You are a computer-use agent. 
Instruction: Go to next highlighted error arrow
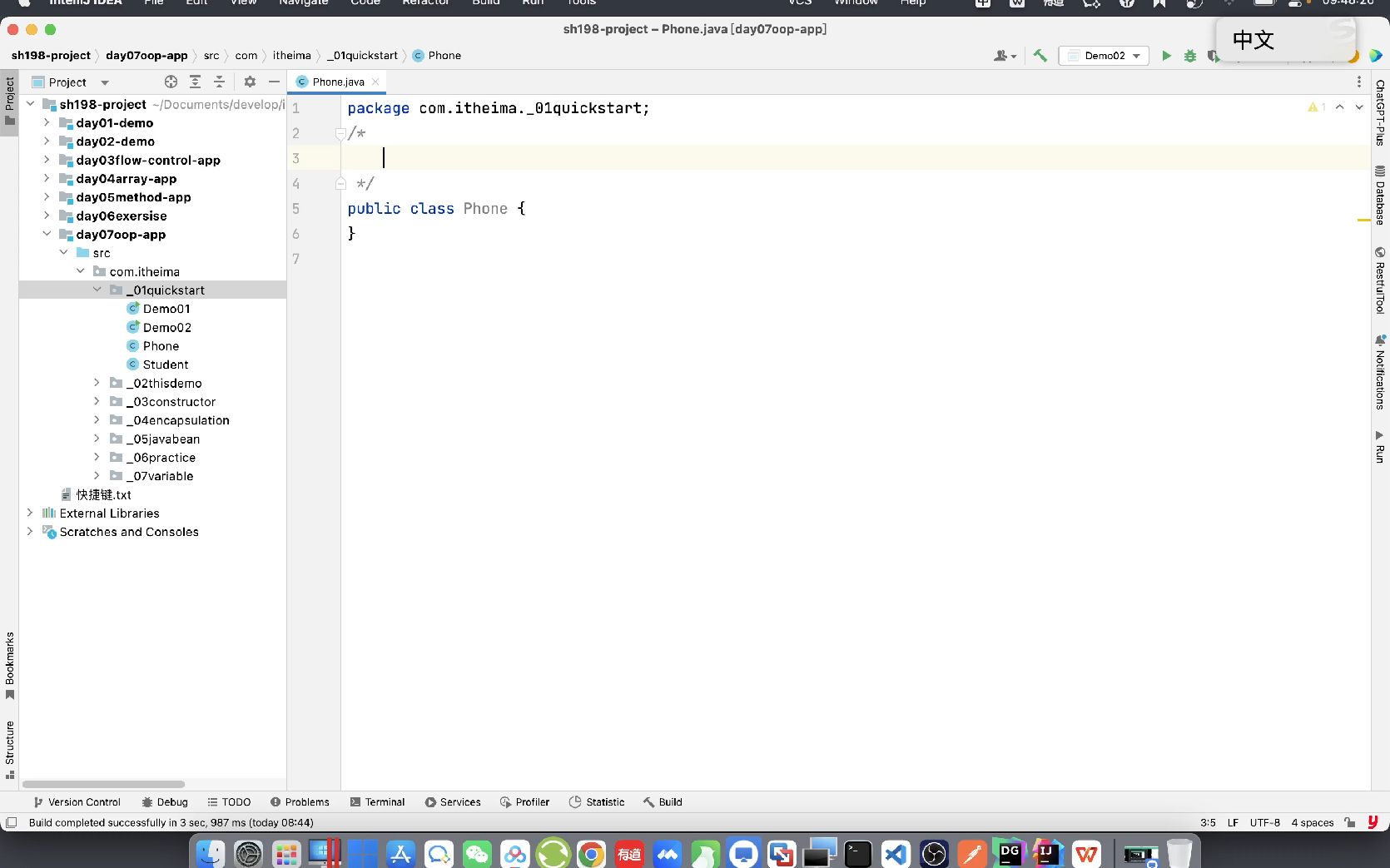(x=1359, y=107)
